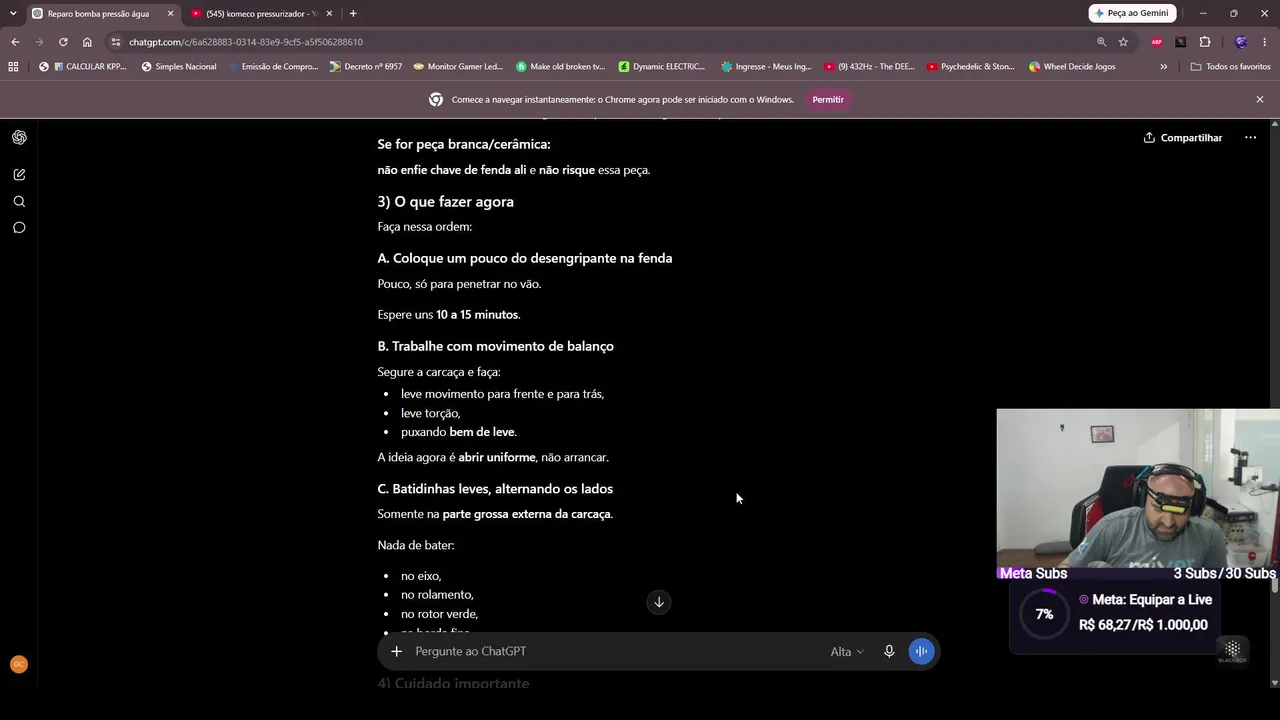Open the Simples Nacional bookmark
This screenshot has width=1280, height=720.
click(179, 67)
